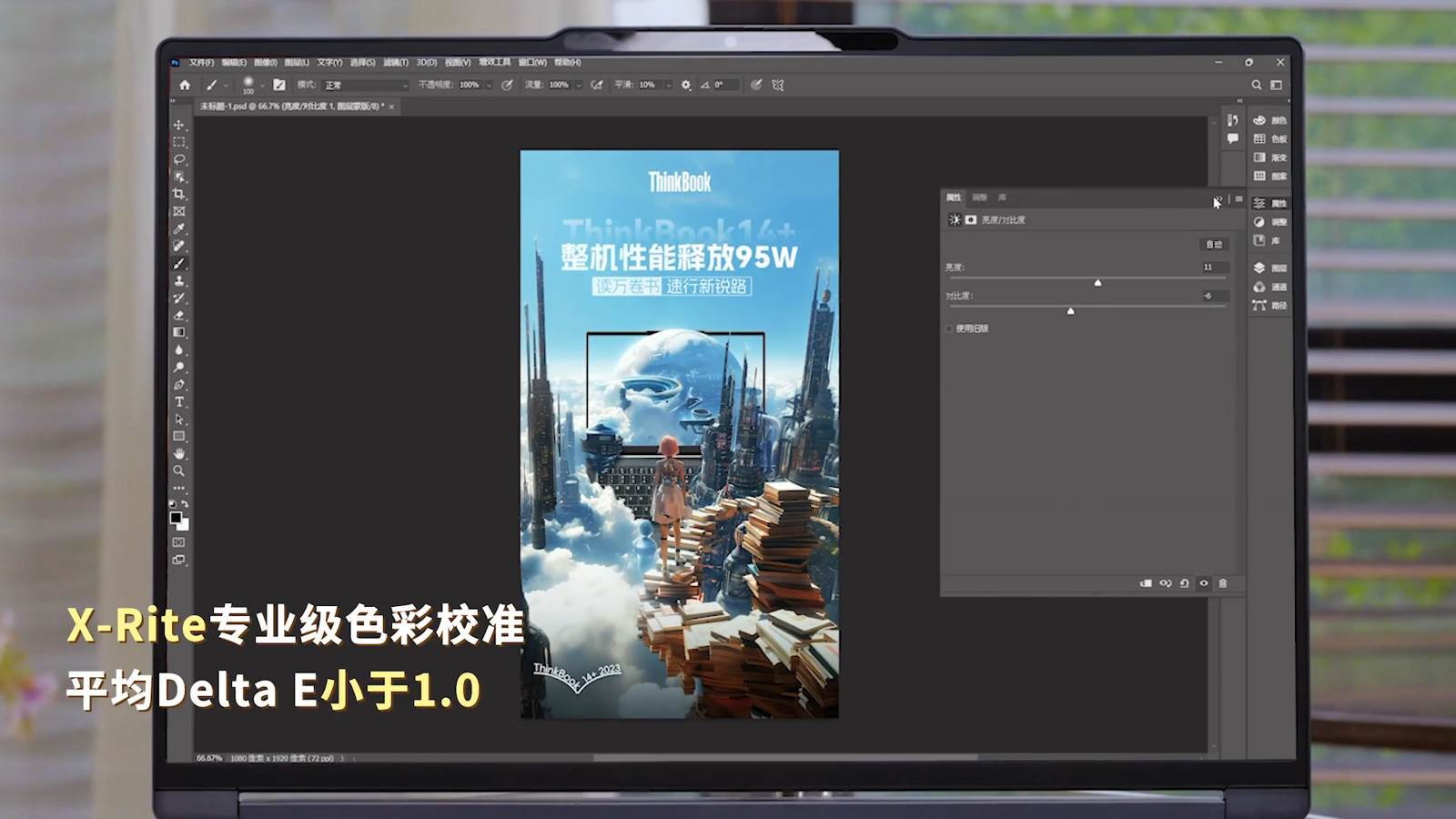The width and height of the screenshot is (1456, 819).
Task: Switch to the 调整 tab in Properties panel
Action: coord(979,197)
